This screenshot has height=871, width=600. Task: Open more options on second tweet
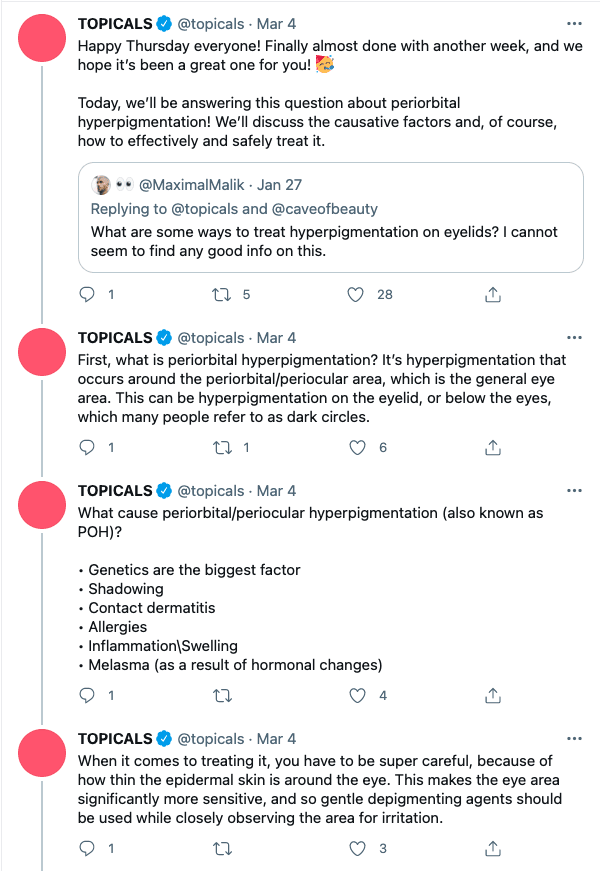573,338
